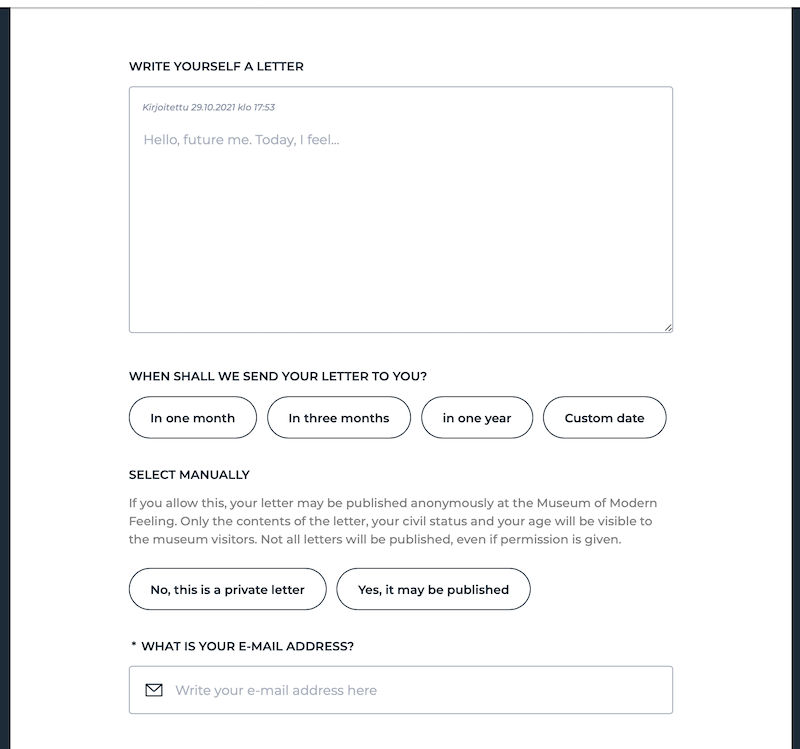Grab the letter textarea resize handle
800x749 pixels.
click(667, 326)
